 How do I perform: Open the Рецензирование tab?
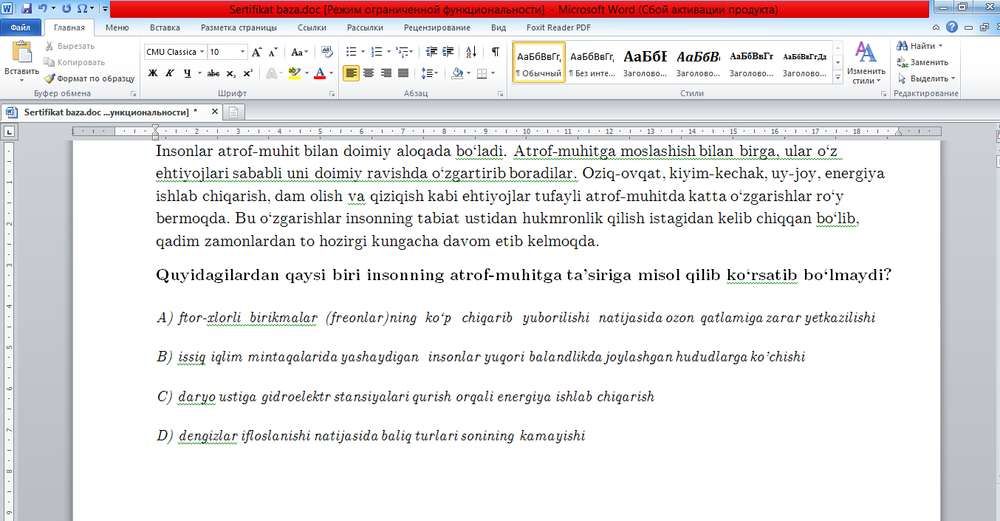(x=437, y=27)
